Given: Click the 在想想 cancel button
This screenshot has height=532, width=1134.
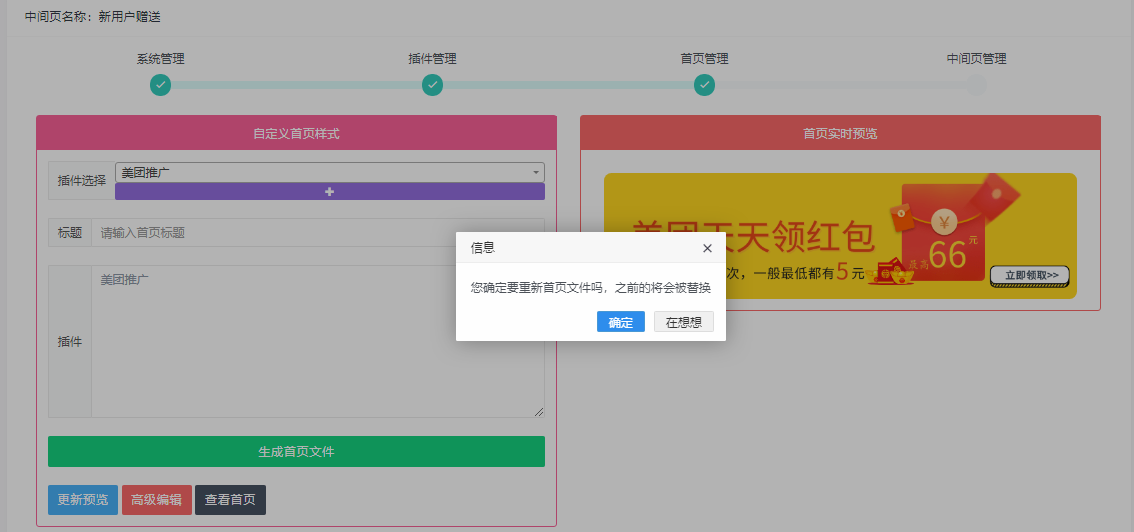Looking at the screenshot, I should point(683,322).
